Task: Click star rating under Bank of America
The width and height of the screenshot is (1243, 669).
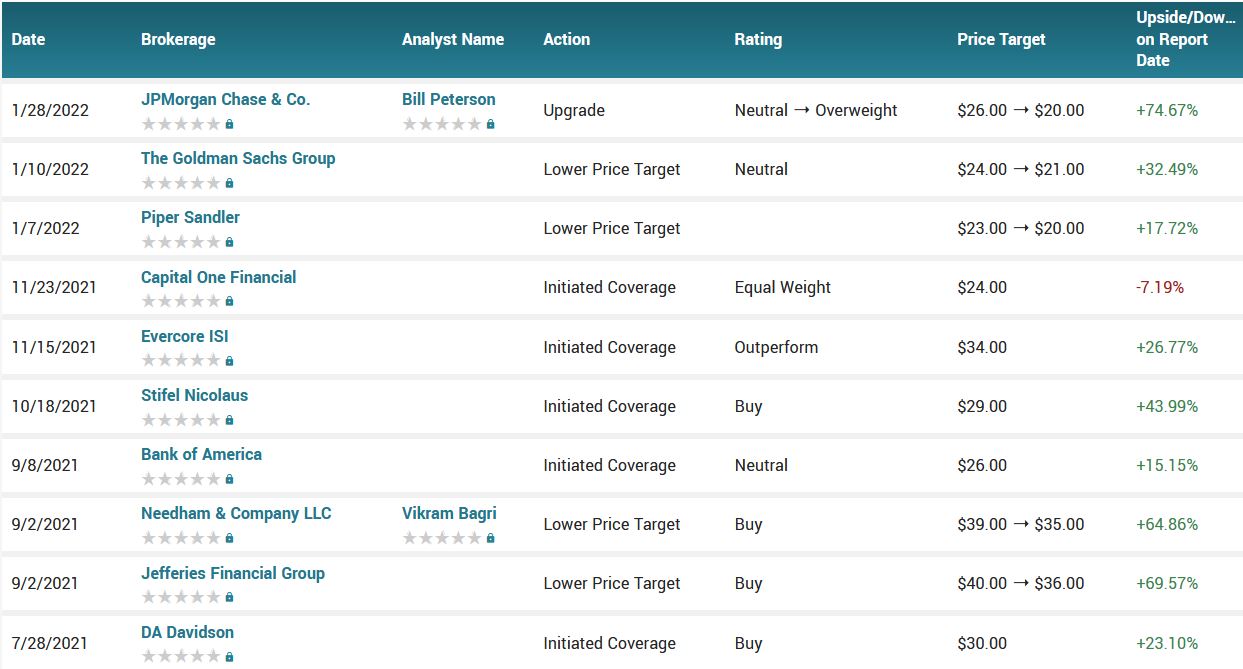Action: 181,479
